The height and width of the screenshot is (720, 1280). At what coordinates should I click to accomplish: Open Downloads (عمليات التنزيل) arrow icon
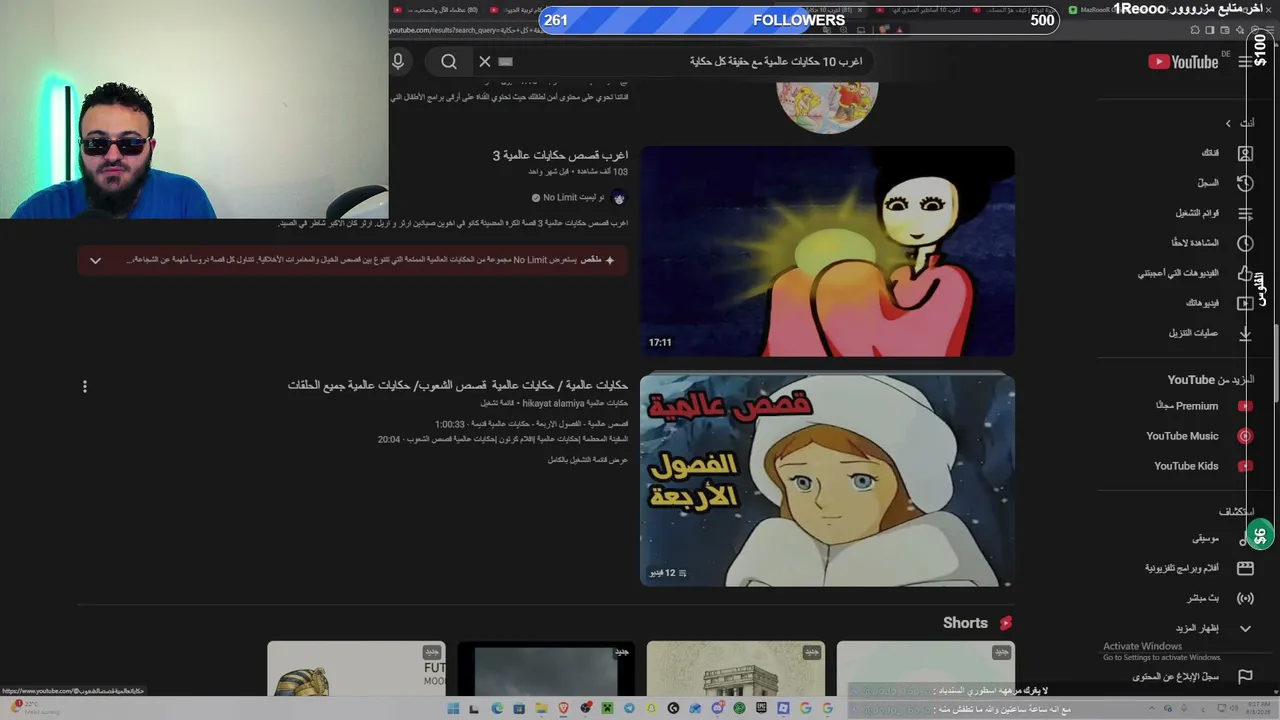coord(1245,333)
